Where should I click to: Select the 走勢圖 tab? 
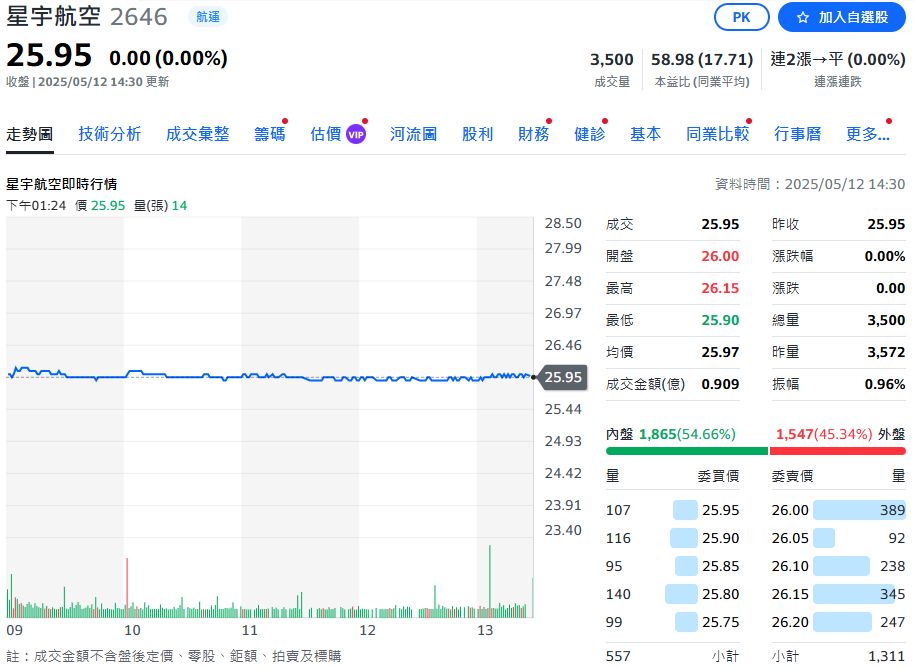tap(30, 134)
